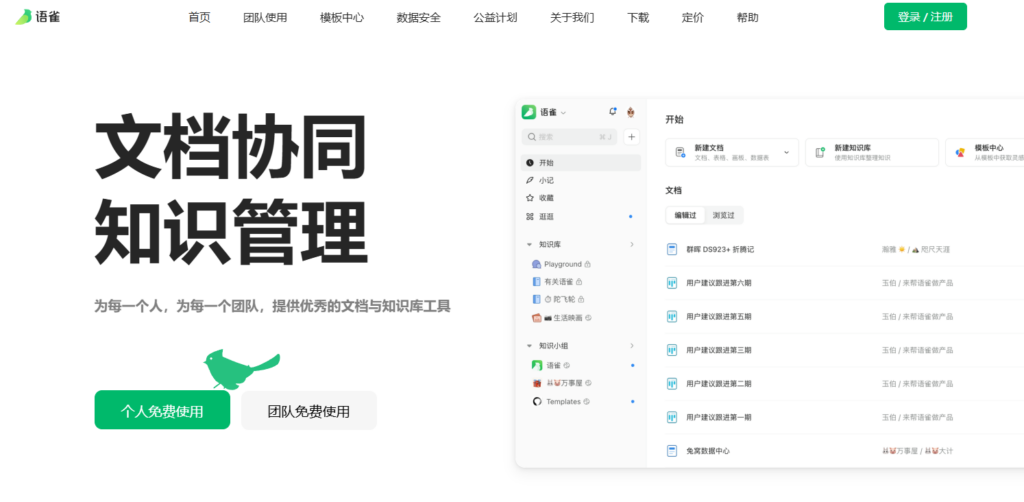1024x502 pixels.
Task: Click the plus button beside the search box
Action: 632,136
